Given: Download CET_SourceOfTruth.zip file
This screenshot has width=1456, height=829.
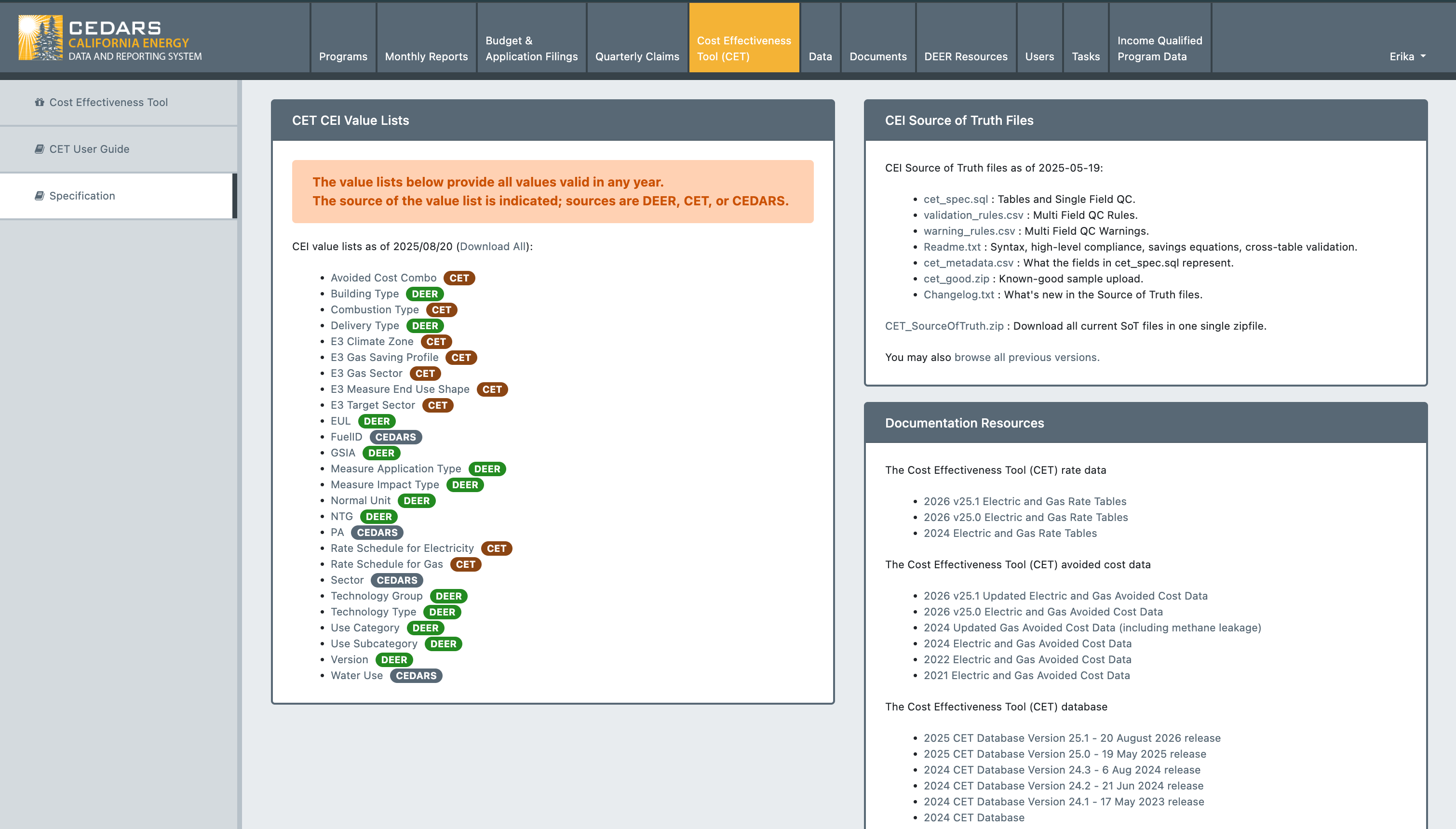Looking at the screenshot, I should tap(944, 326).
